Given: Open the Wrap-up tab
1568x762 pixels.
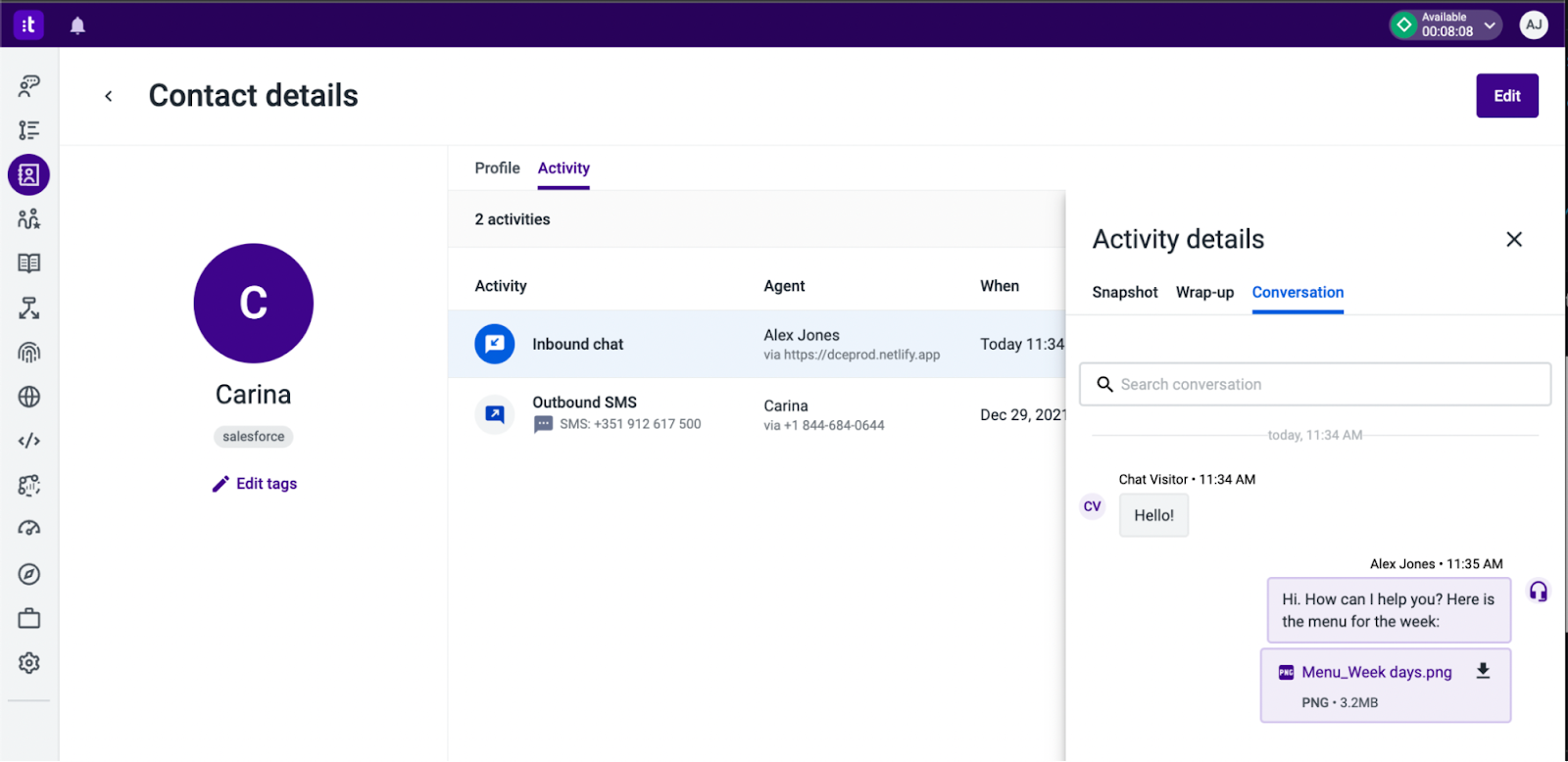Looking at the screenshot, I should pos(1204,293).
